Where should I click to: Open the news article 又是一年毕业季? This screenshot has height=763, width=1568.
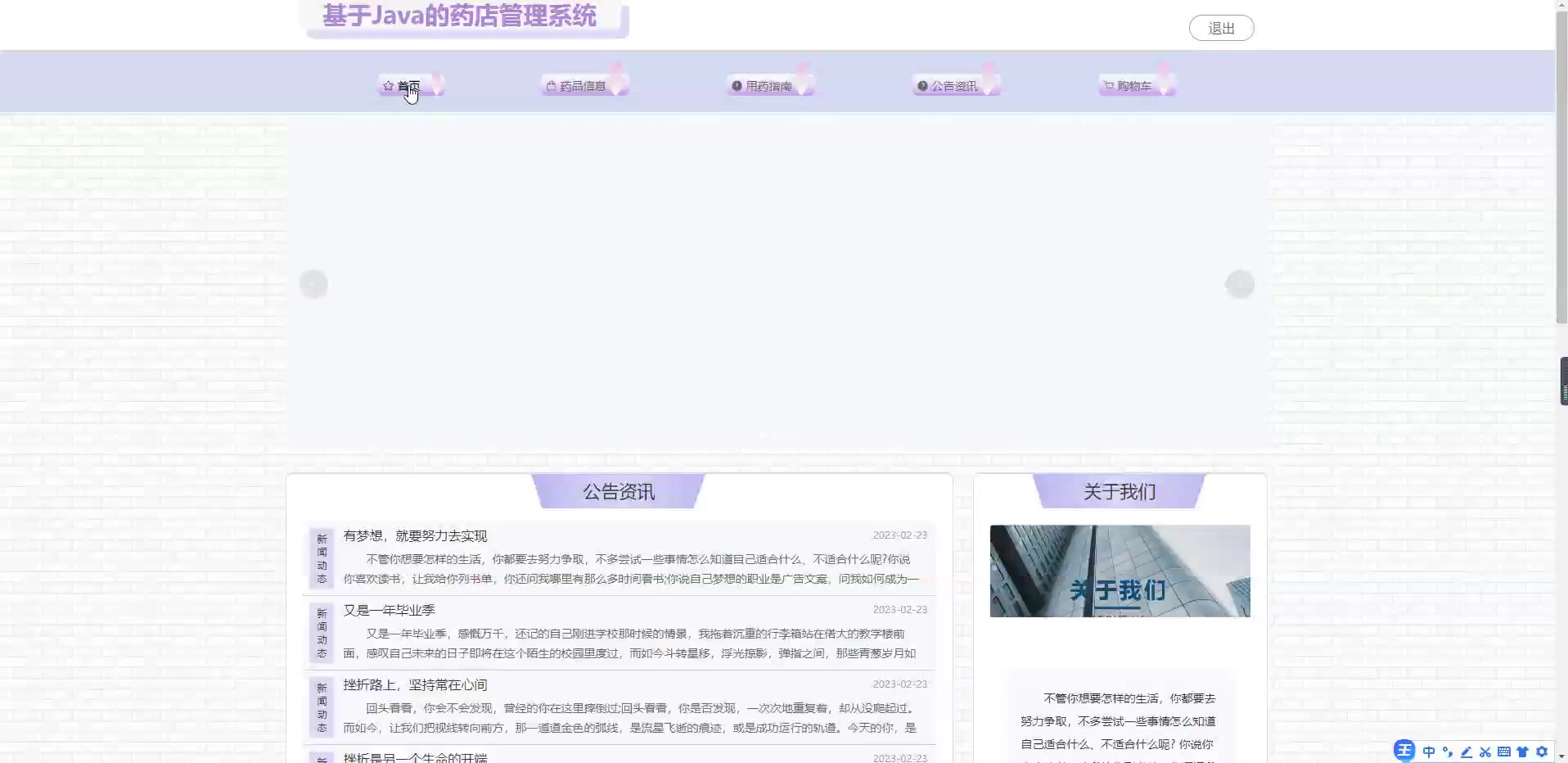[x=389, y=610]
